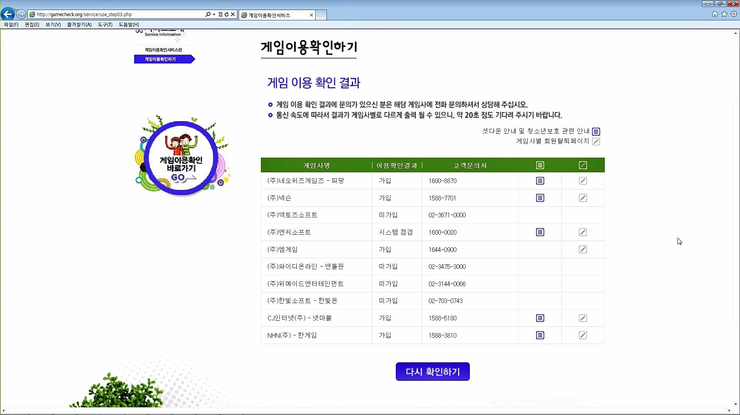740x415 pixels.
Task: Select the highlighted 게임이용확인하기 sidebar item
Action: (x=164, y=59)
